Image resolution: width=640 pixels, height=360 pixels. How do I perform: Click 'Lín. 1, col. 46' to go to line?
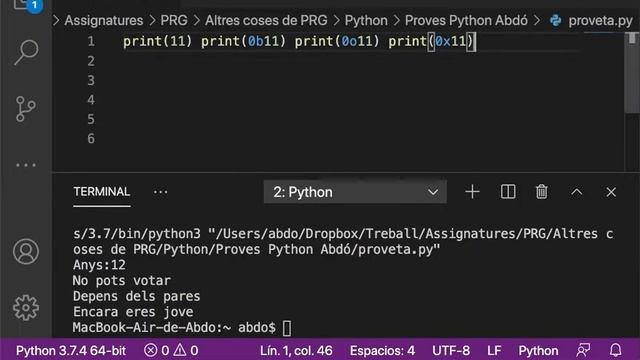(296, 350)
